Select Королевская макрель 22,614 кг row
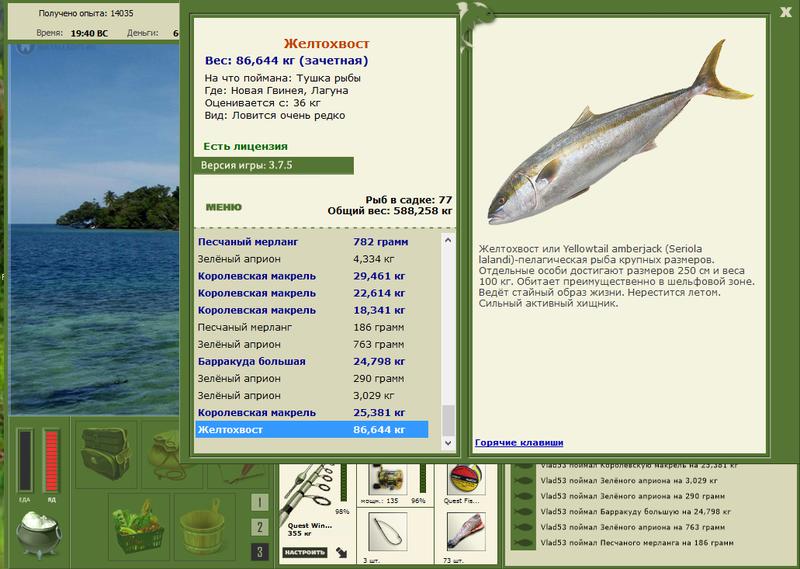Screen dimensions: 800x569 (x=312, y=293)
